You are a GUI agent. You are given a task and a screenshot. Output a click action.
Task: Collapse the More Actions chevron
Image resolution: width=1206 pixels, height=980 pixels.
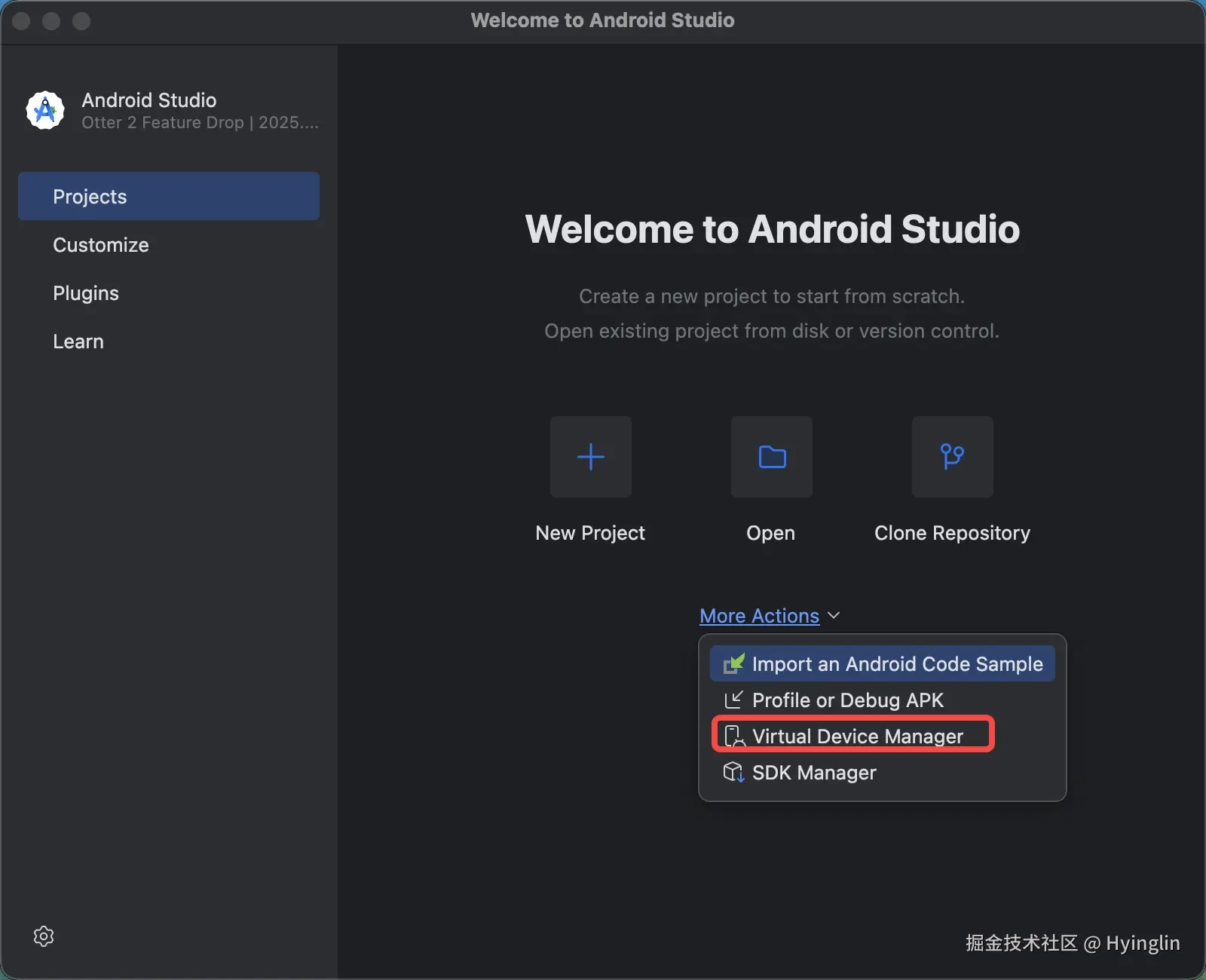[834, 616]
